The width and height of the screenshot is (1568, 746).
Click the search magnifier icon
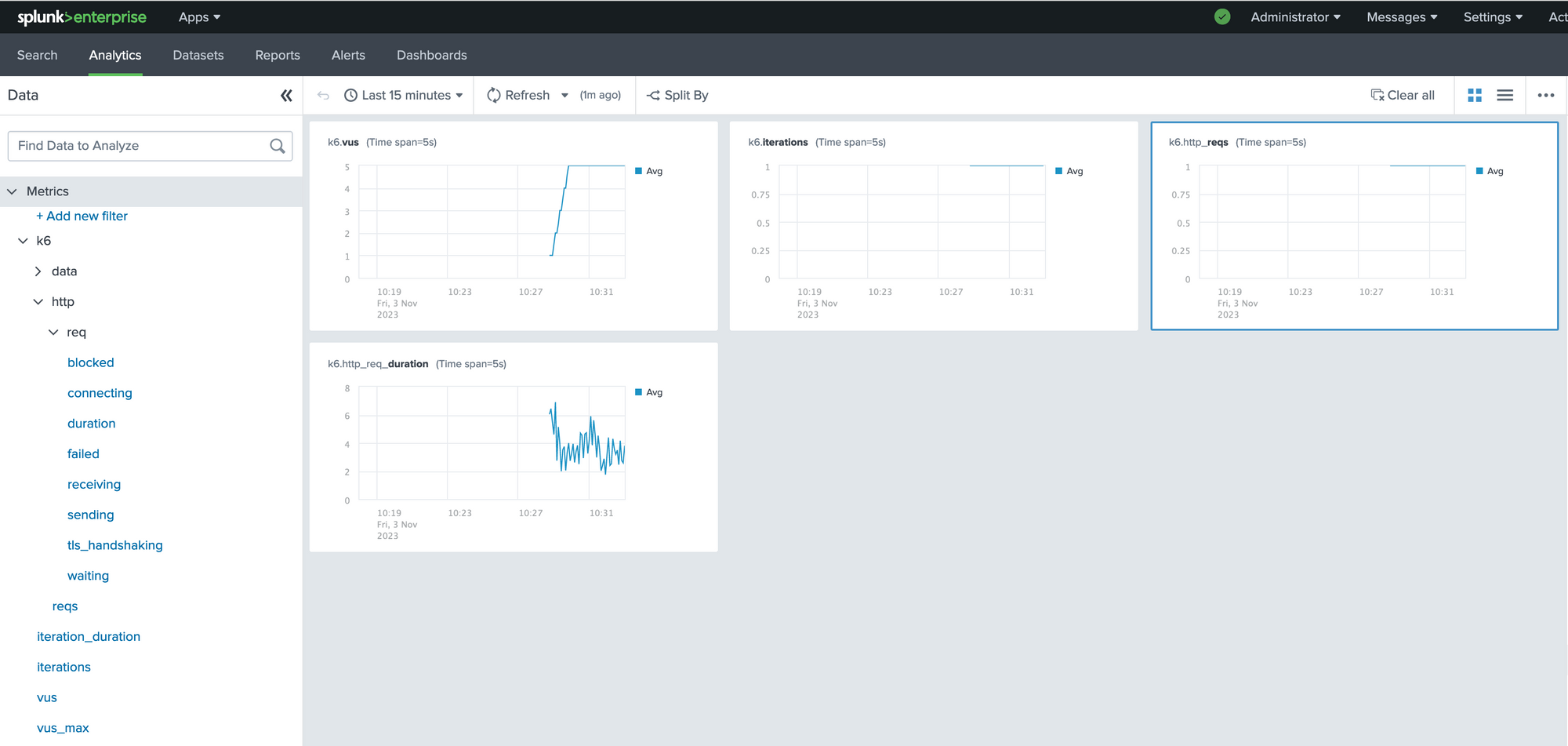pyautogui.click(x=277, y=146)
